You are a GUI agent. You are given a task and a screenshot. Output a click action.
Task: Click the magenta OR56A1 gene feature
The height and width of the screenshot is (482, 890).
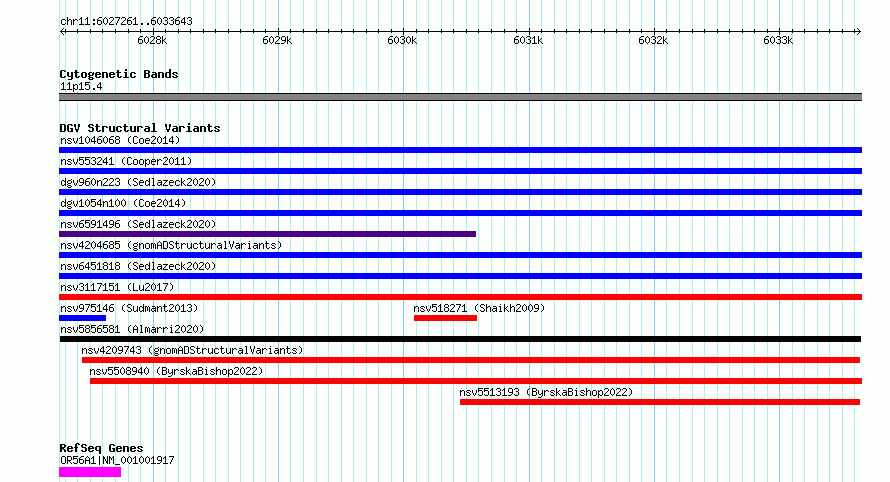[x=90, y=472]
